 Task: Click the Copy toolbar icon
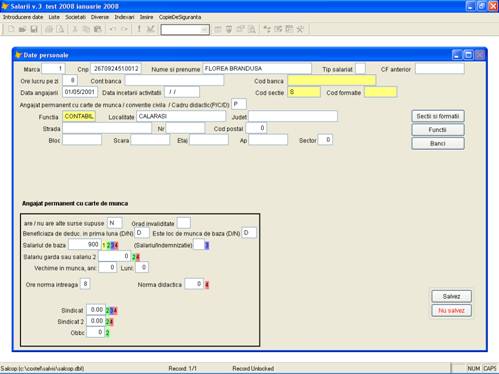[x=86, y=29]
